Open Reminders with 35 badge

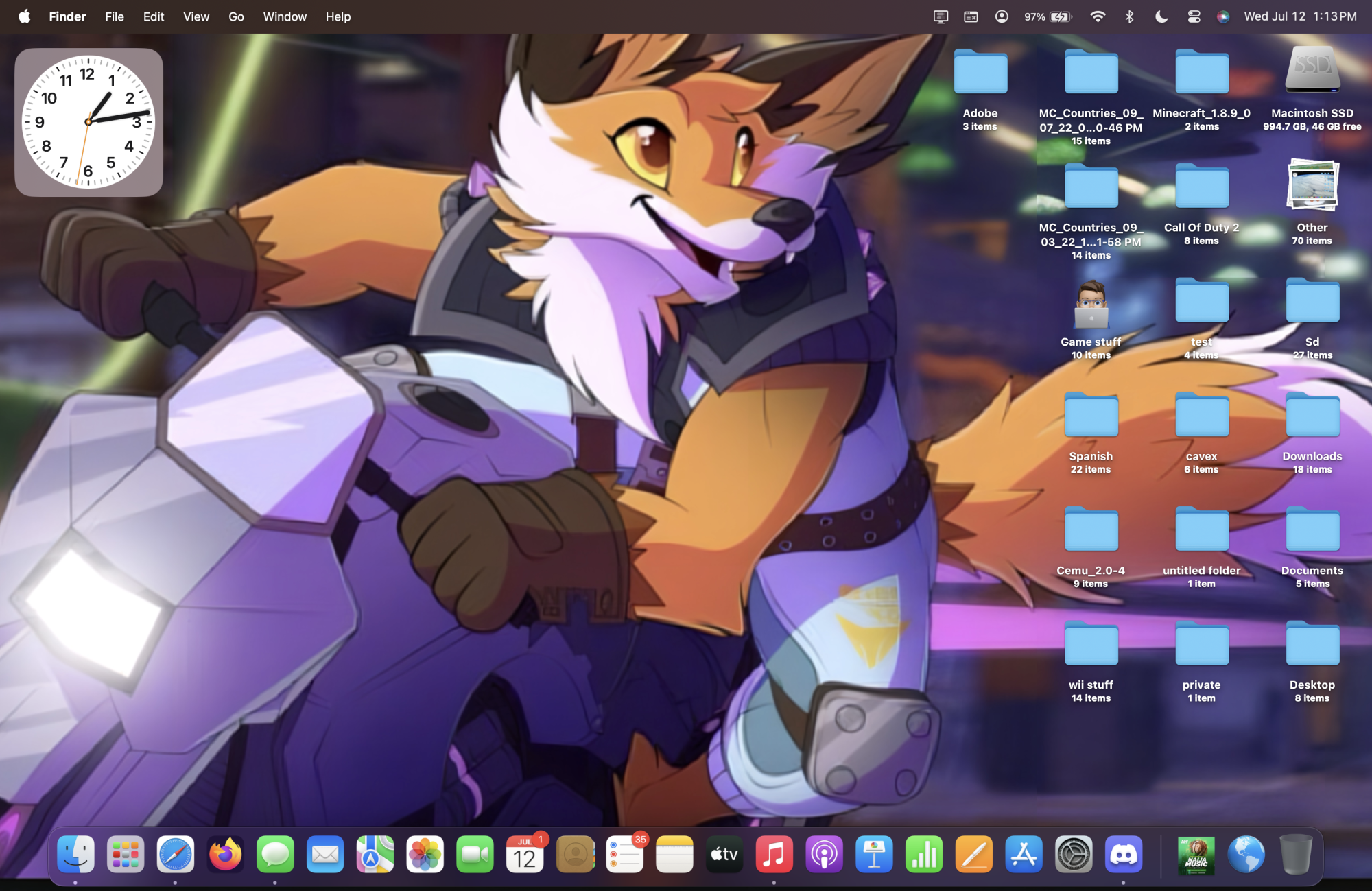click(625, 854)
